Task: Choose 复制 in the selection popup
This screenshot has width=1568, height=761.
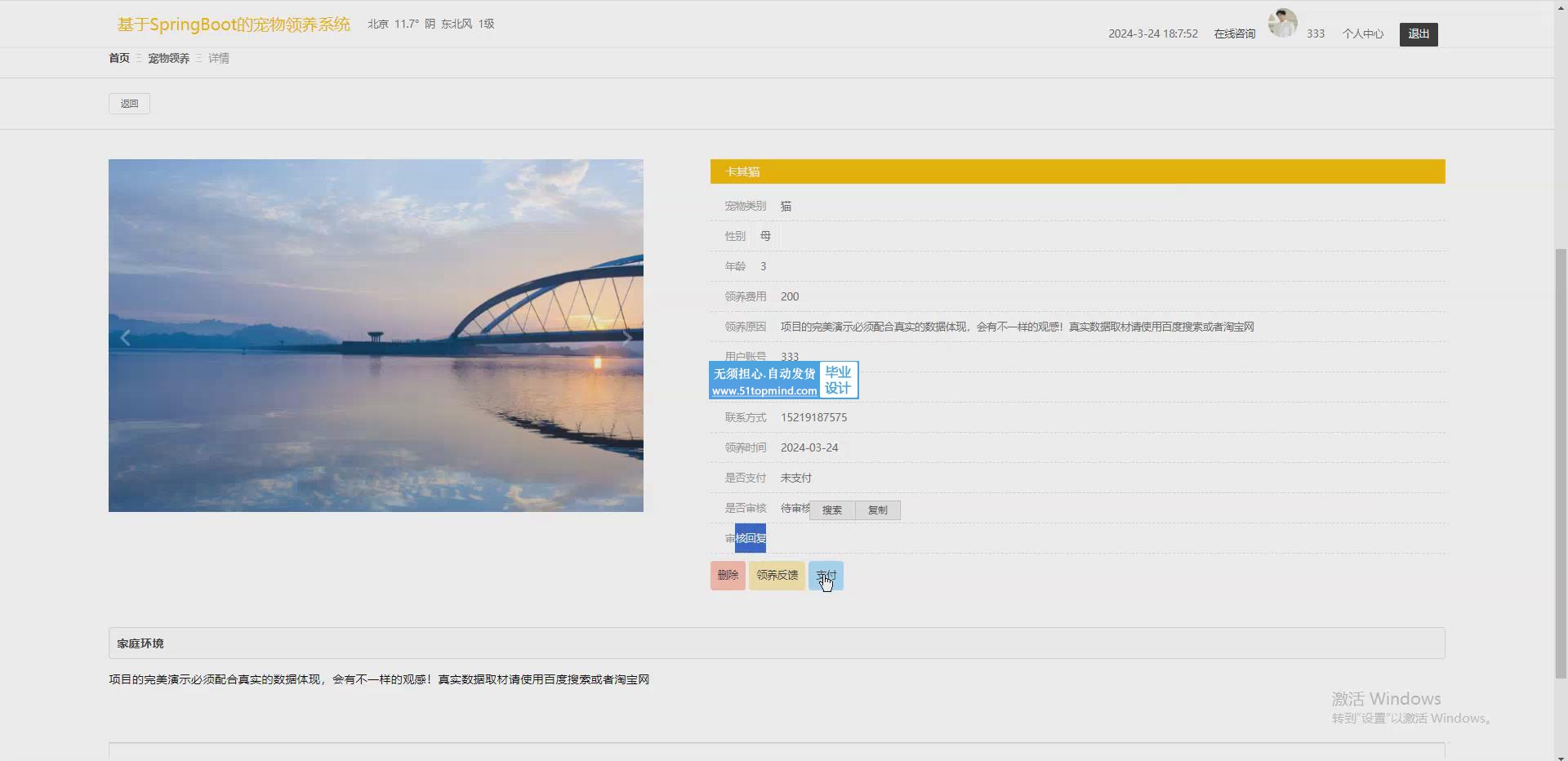Action: [878, 510]
